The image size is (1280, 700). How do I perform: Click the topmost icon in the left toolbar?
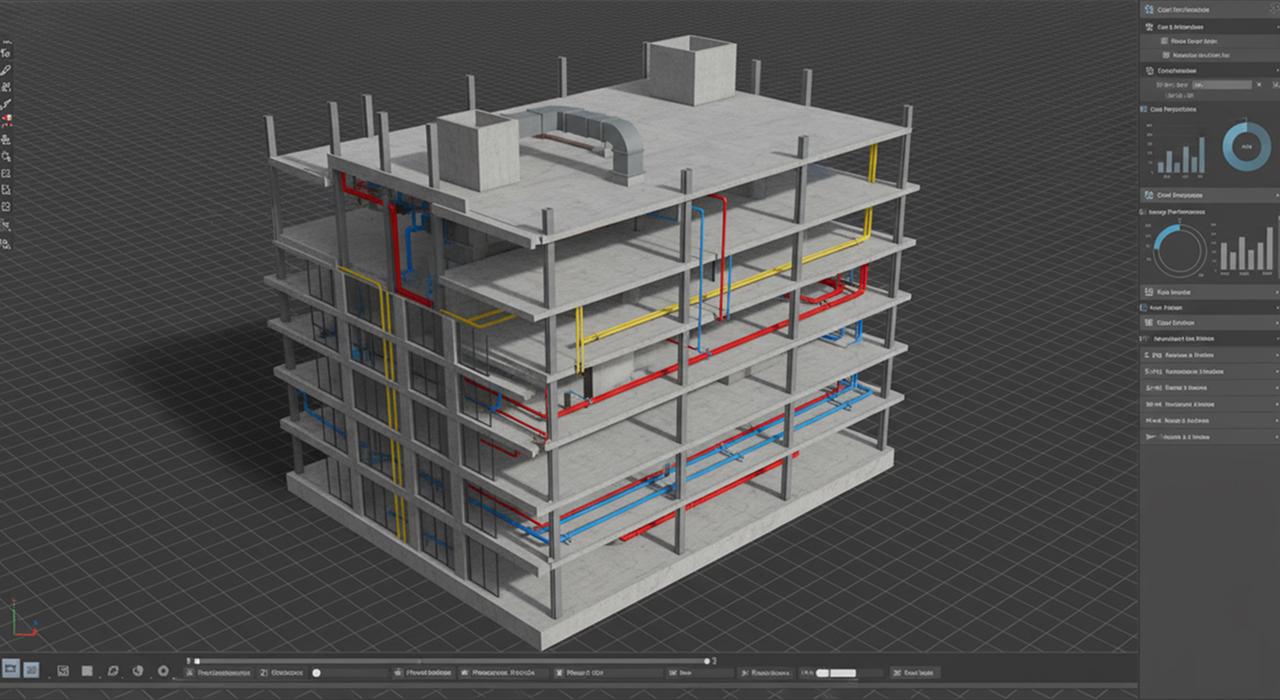(7, 53)
